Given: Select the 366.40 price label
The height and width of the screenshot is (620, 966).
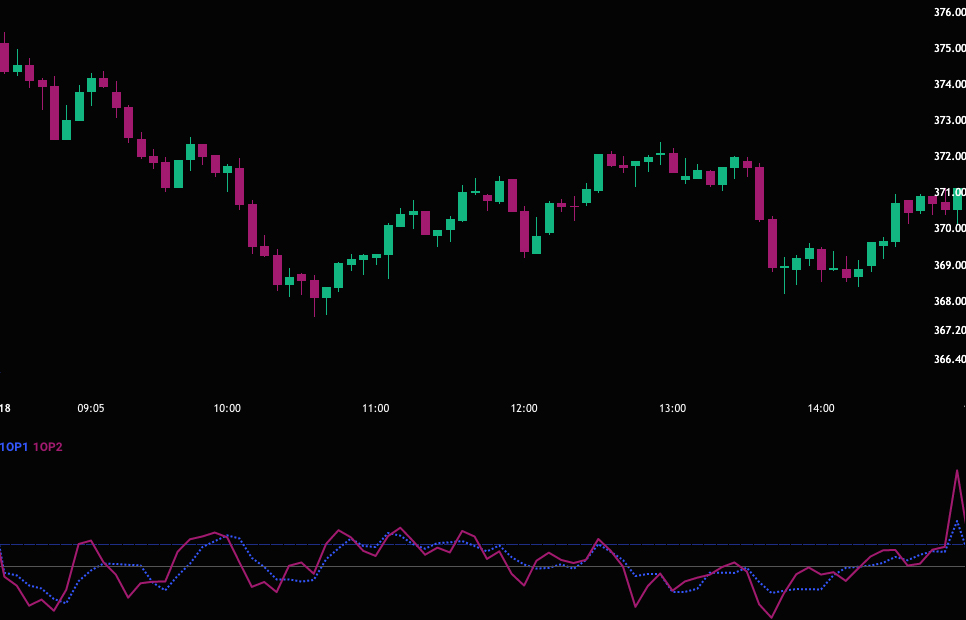Looking at the screenshot, I should pyautogui.click(x=949, y=359).
